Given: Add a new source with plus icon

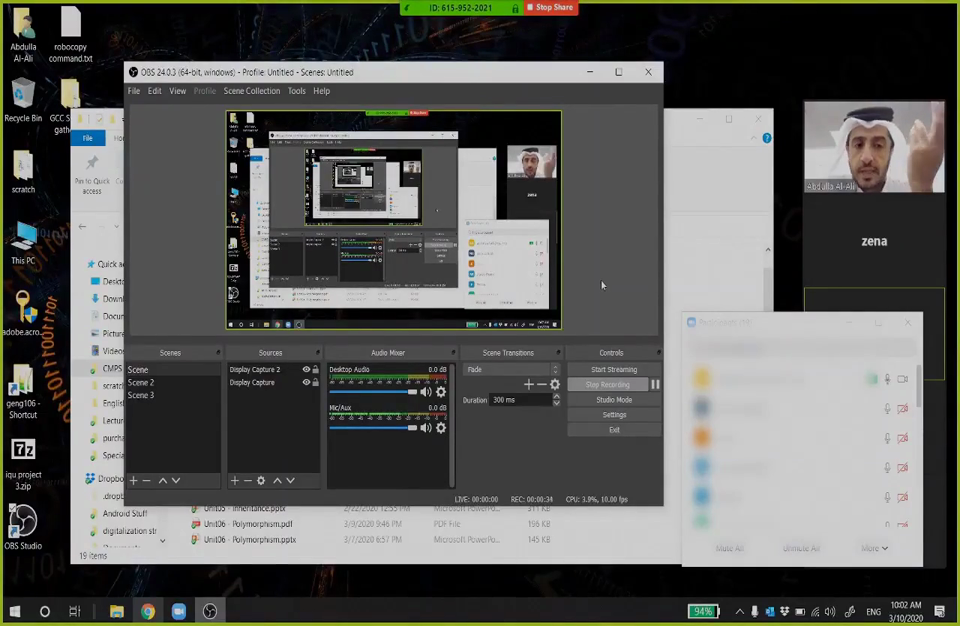Looking at the screenshot, I should [x=235, y=481].
